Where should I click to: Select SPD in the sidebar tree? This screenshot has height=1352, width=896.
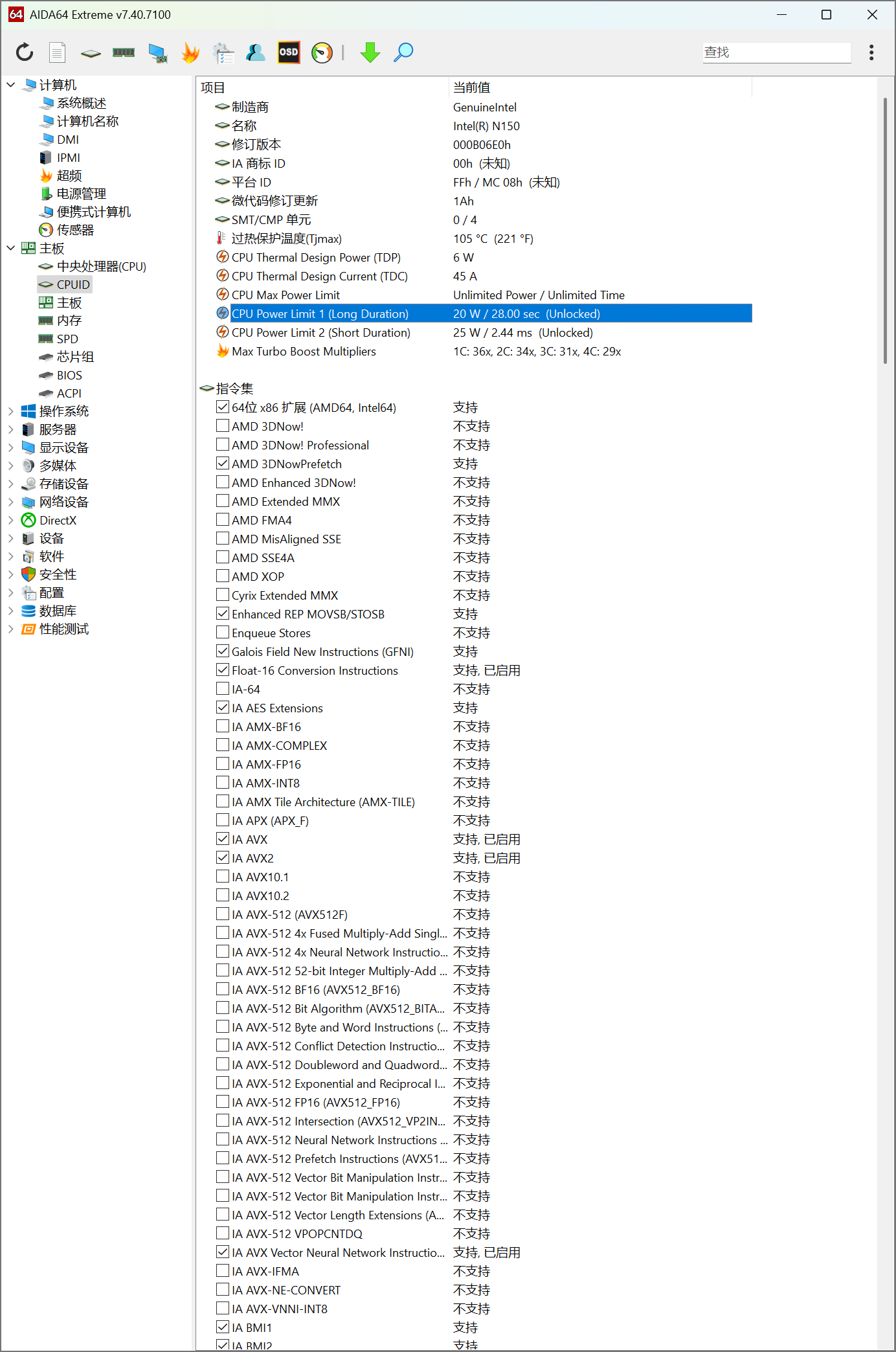coord(67,339)
